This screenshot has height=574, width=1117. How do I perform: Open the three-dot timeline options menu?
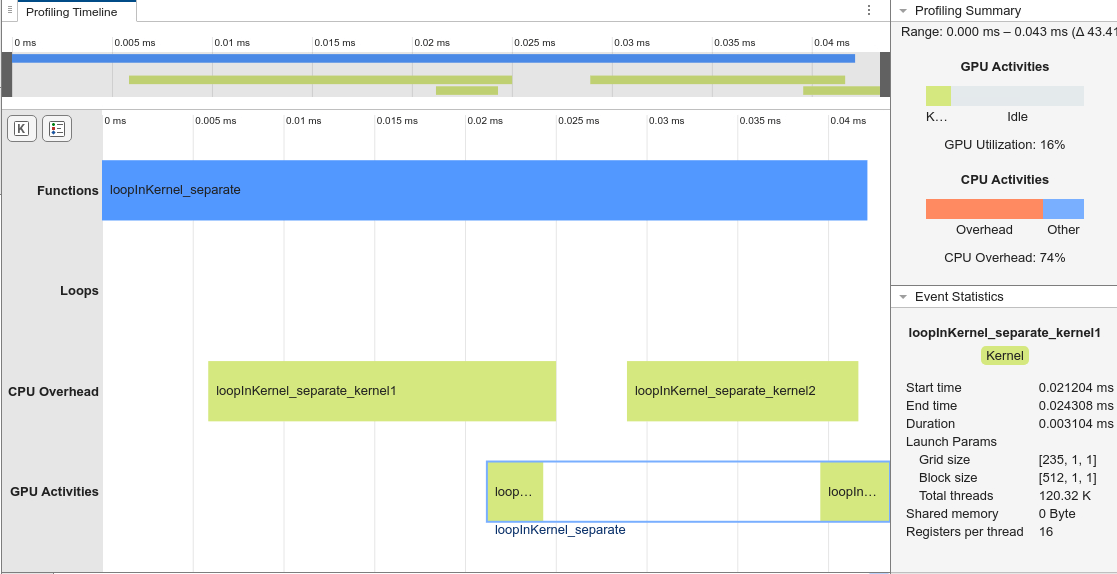(869, 11)
